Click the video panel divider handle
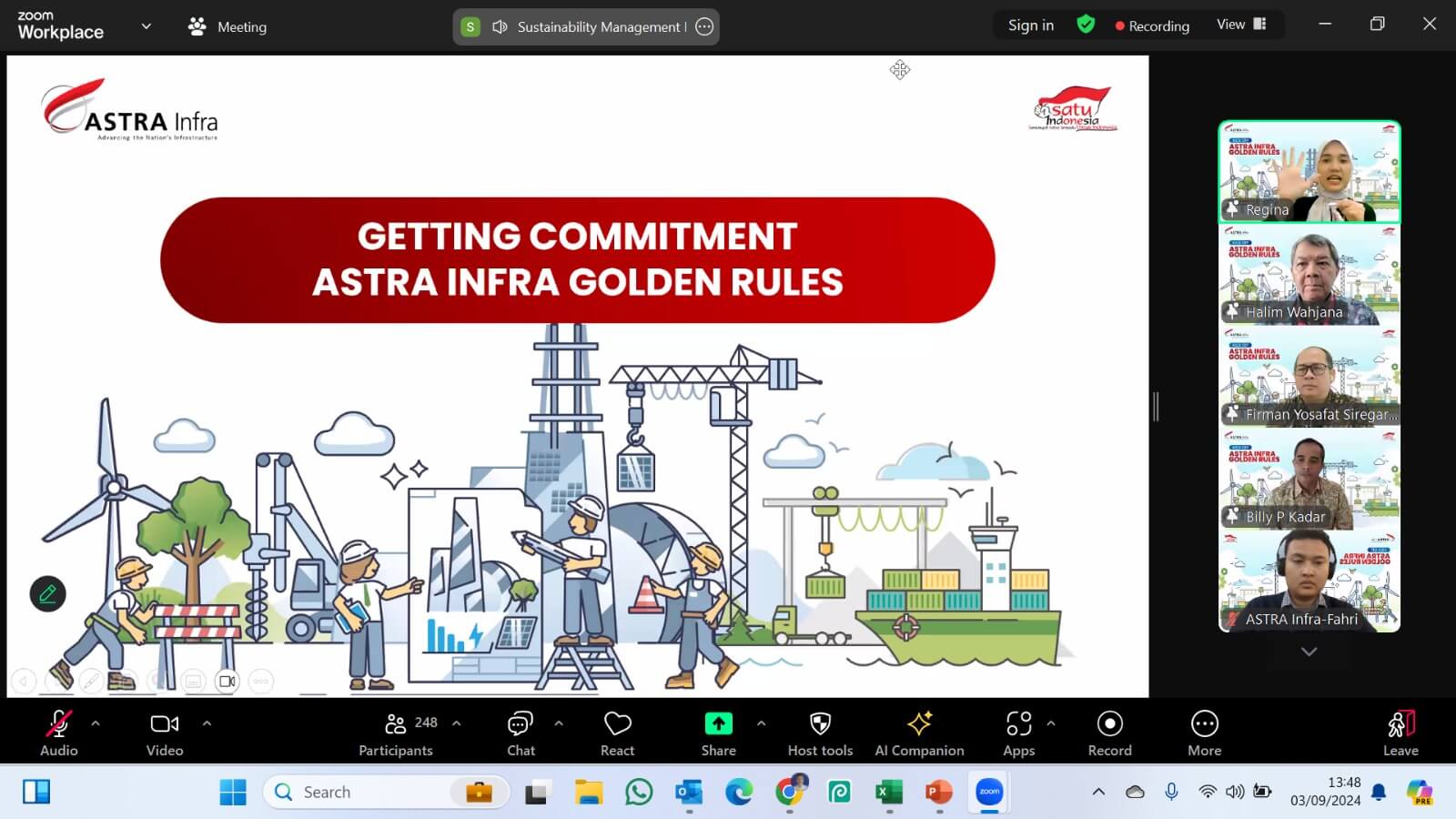Screen dimensions: 1456x819 [1156, 406]
